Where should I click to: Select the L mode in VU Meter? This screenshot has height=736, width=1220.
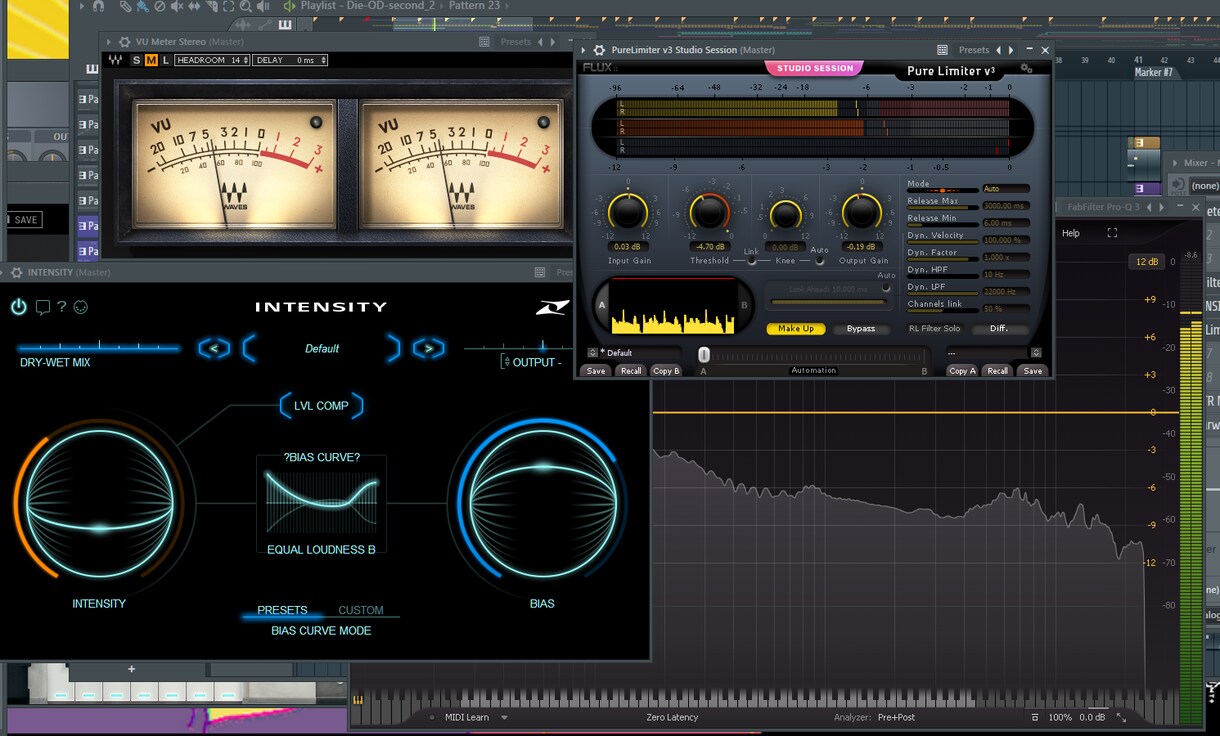coord(165,60)
